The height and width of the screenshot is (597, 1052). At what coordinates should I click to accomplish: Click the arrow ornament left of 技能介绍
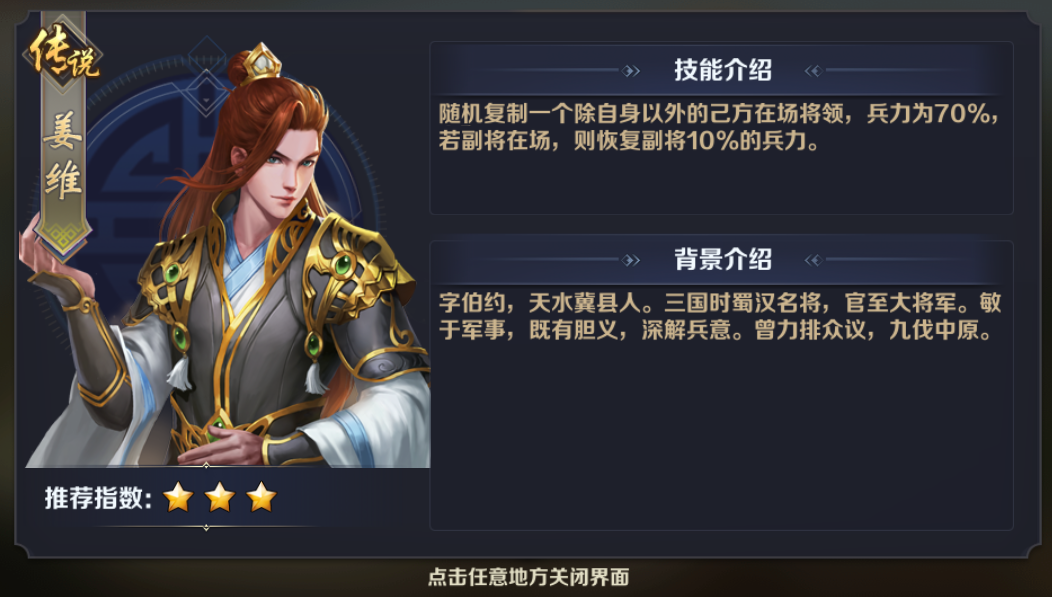[x=631, y=70]
